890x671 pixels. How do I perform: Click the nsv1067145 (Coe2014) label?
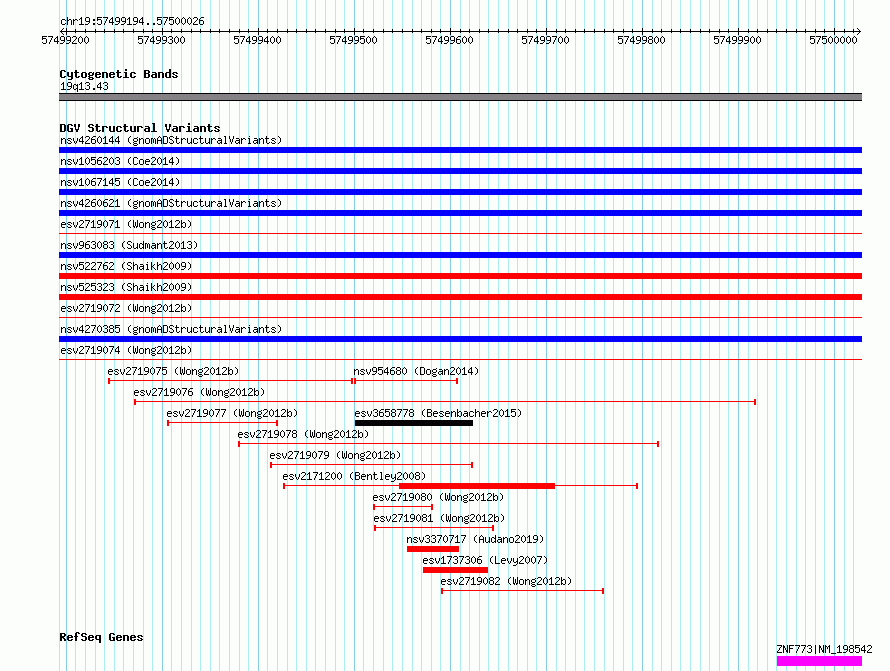(120, 182)
